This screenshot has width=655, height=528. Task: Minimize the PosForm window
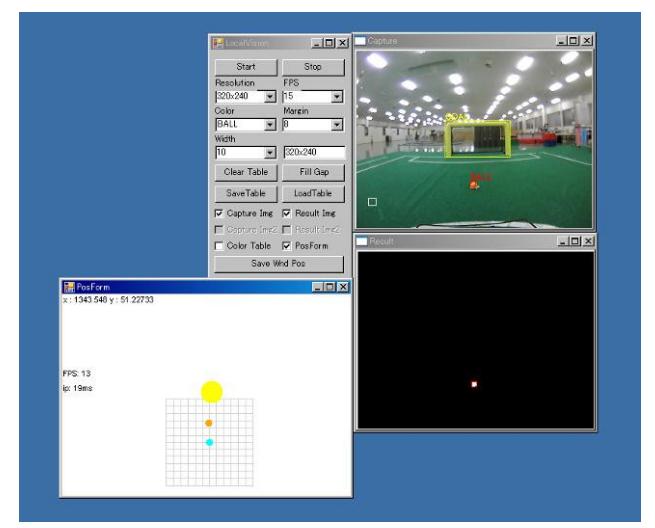click(x=318, y=287)
